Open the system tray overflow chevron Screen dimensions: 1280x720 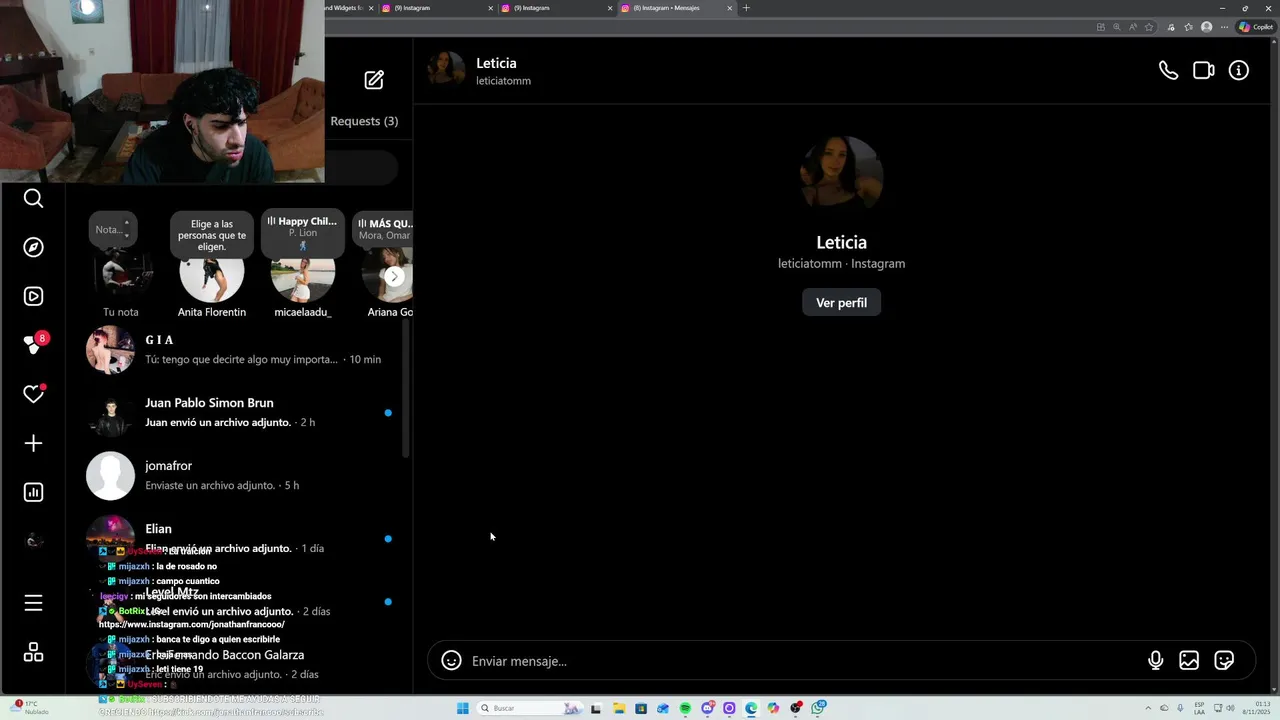pyautogui.click(x=1148, y=708)
